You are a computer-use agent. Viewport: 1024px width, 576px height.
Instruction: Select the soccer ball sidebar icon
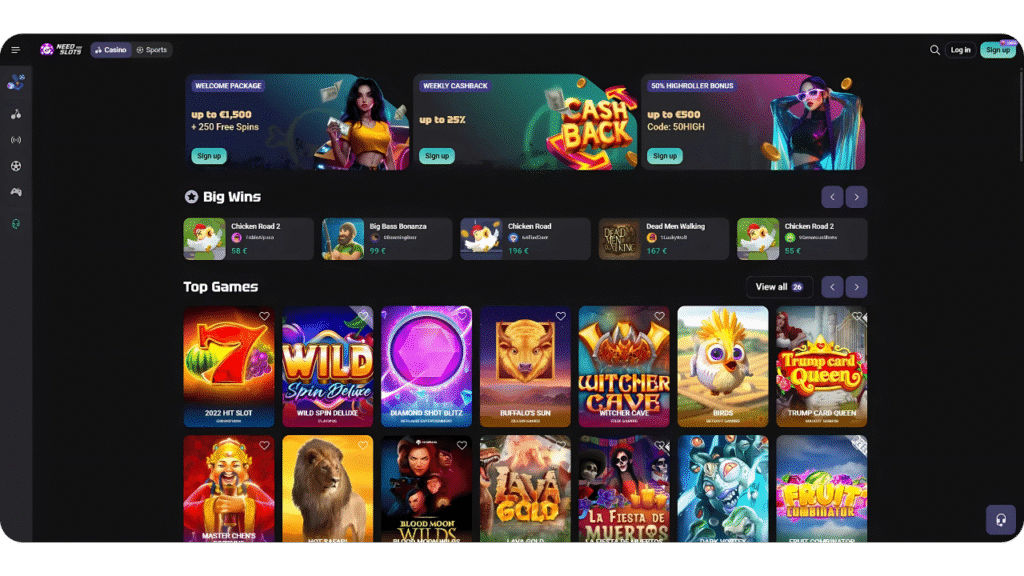point(16,166)
